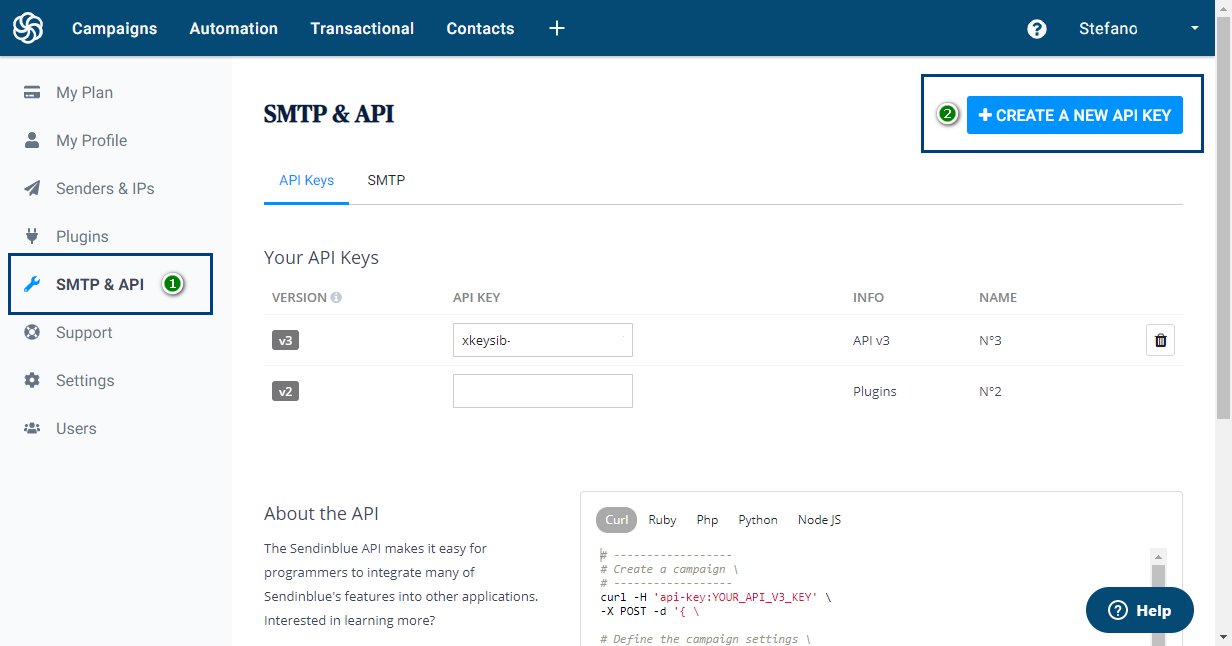Screen dimensions: 1232x646
Task: Click the plus icon in the top navigation
Action: (556, 28)
